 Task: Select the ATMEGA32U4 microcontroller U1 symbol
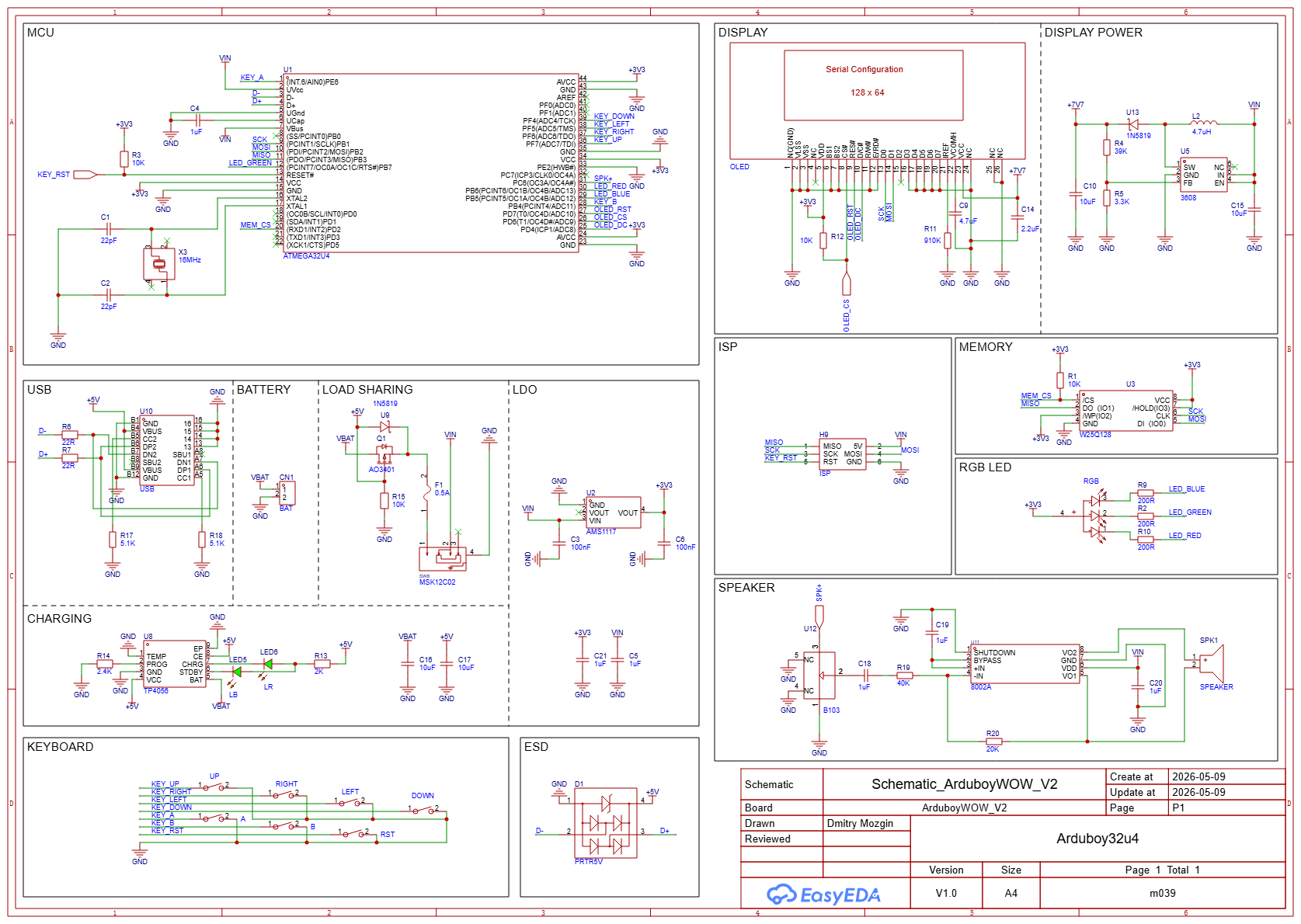coord(431,163)
